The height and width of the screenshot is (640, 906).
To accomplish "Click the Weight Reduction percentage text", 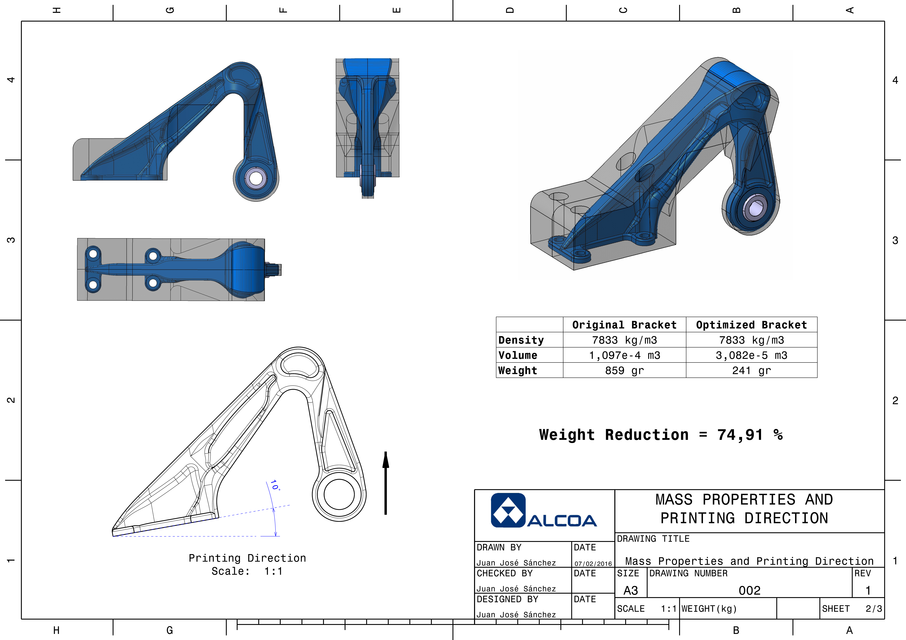I will [662, 434].
